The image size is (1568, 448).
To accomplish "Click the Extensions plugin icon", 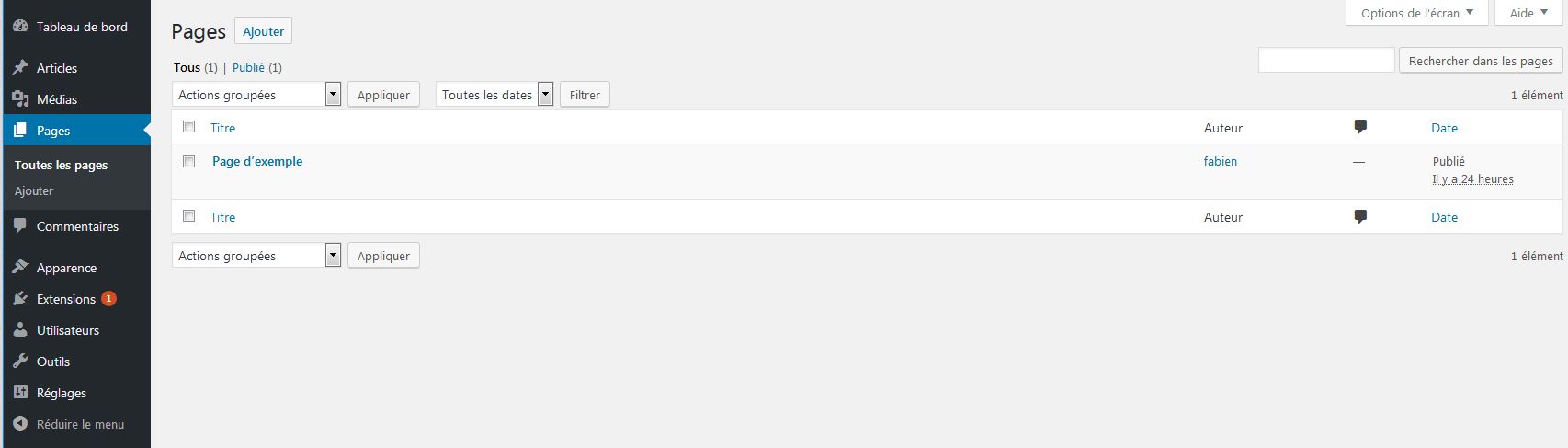I will pyautogui.click(x=20, y=299).
